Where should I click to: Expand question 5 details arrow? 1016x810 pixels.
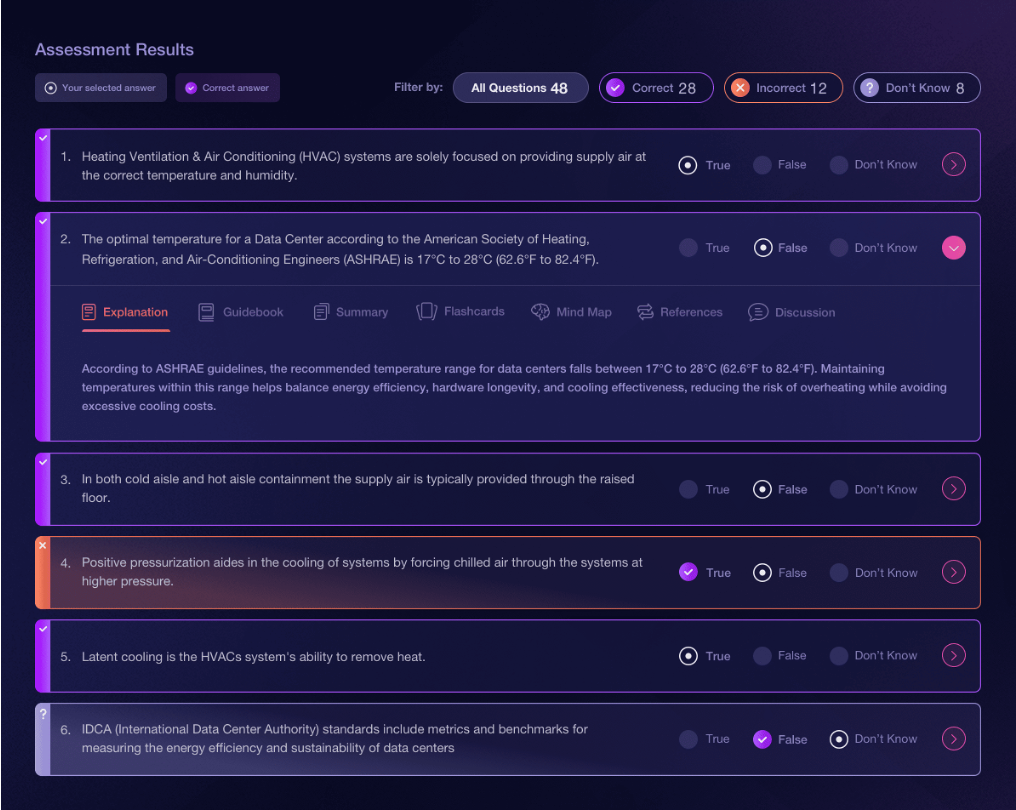click(x=954, y=655)
